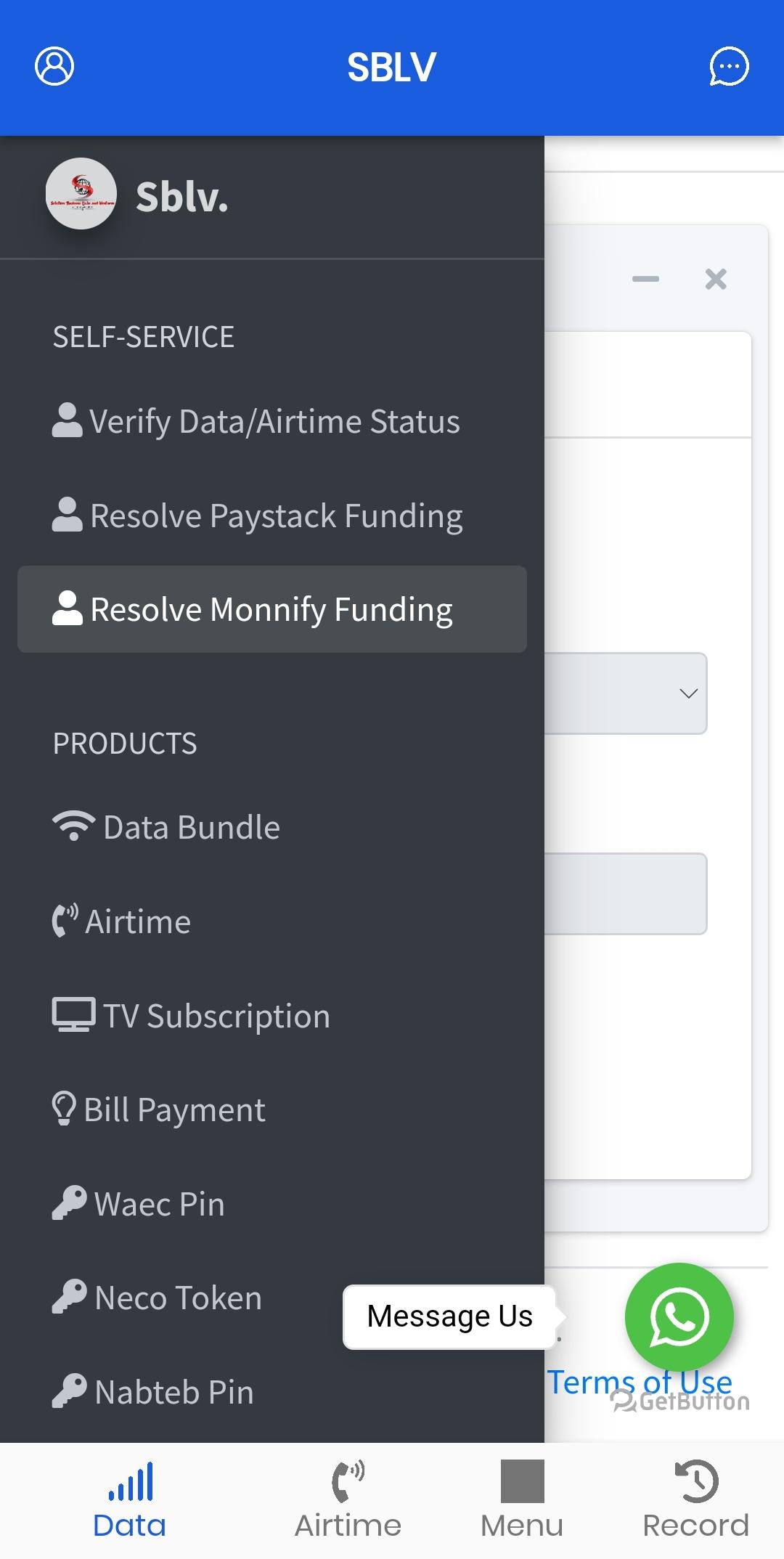
Task: Collapse the card using minus icon
Action: 645,279
